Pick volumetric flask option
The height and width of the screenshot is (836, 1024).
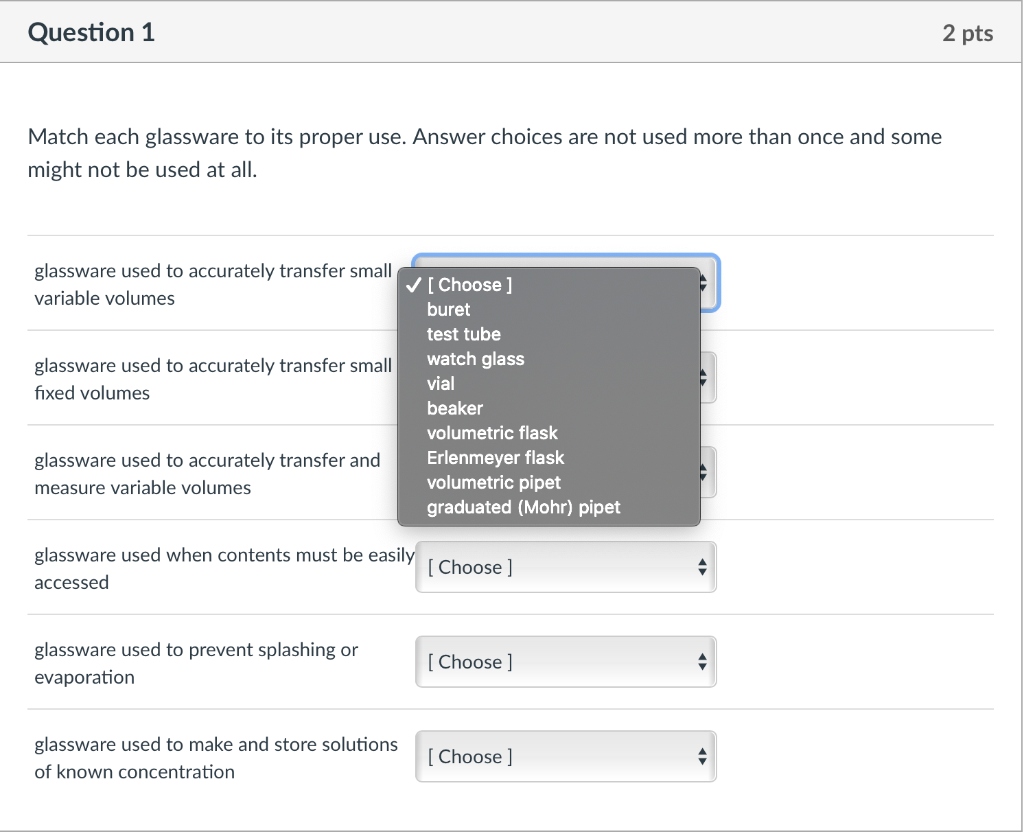549,433
